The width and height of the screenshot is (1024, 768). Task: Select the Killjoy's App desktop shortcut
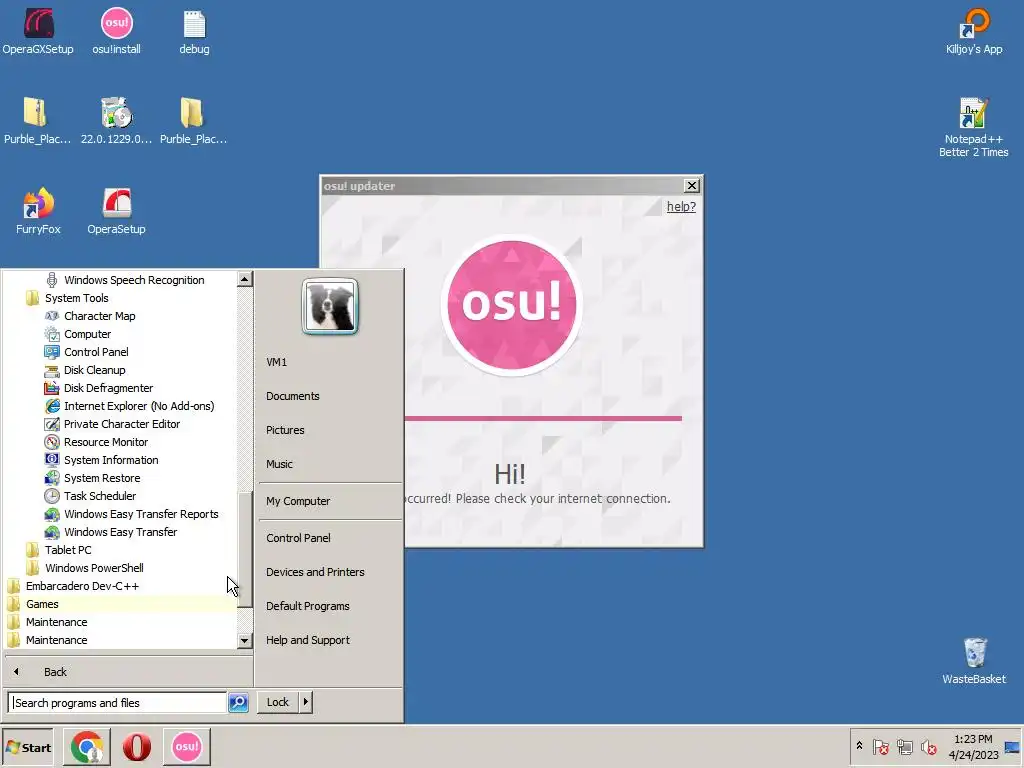(x=974, y=31)
